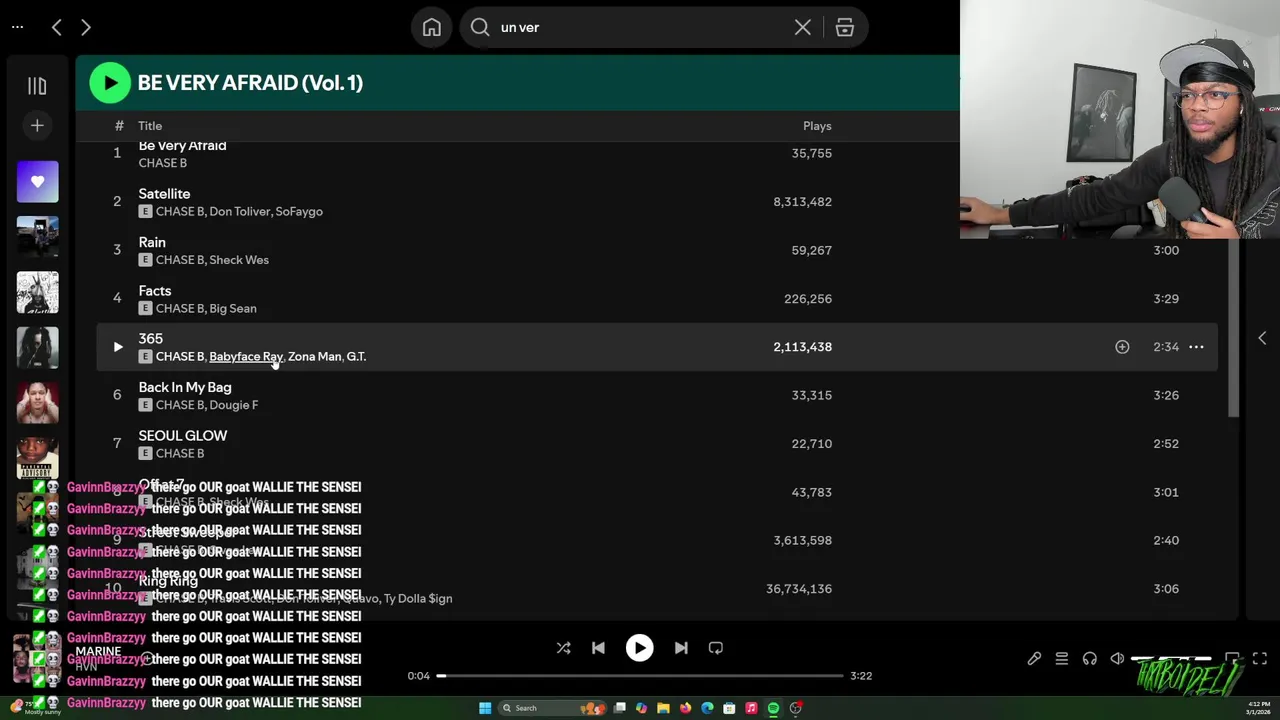Play the album with the green play button
This screenshot has height=720, width=1280.
click(110, 83)
